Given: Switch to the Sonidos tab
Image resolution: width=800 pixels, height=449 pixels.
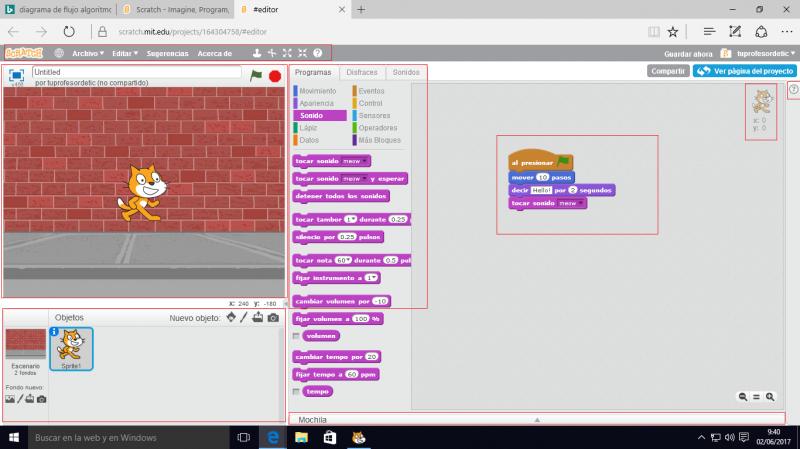Looking at the screenshot, I should (406, 72).
